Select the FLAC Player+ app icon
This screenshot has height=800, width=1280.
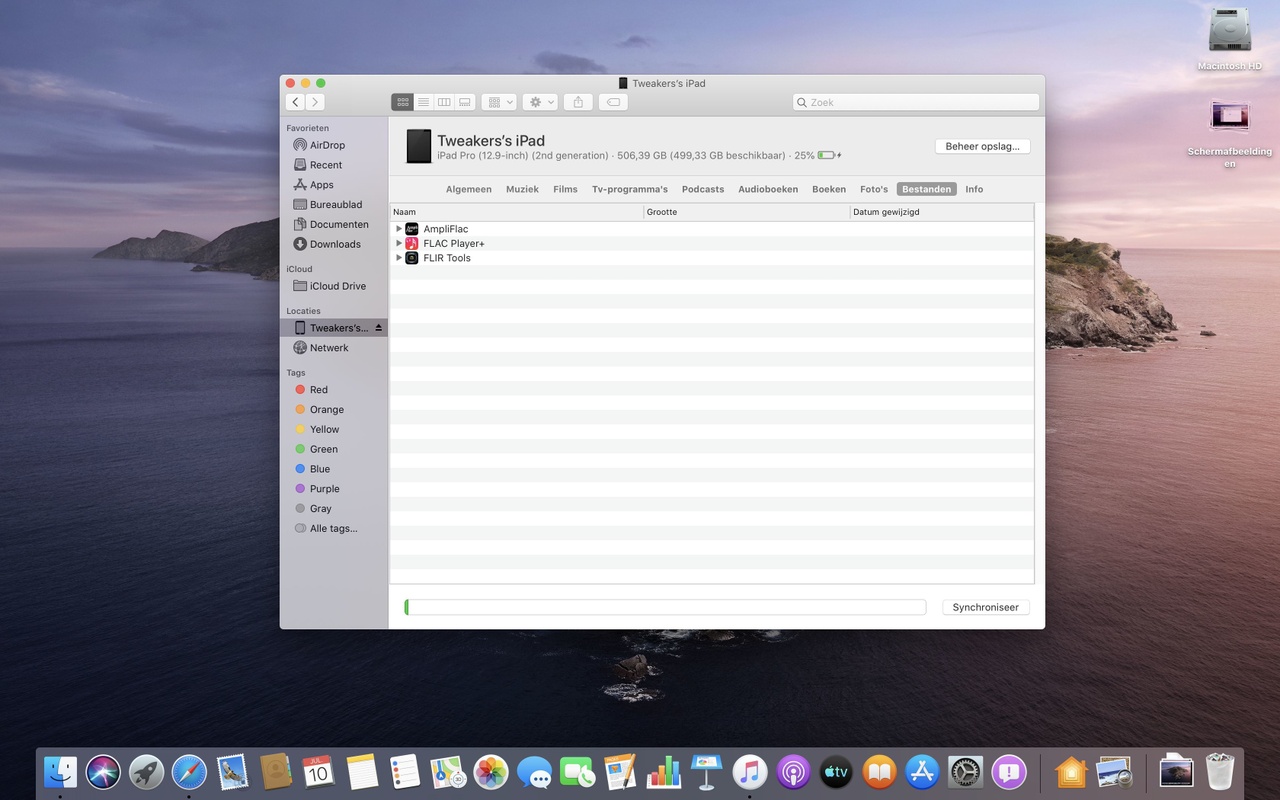(x=412, y=243)
